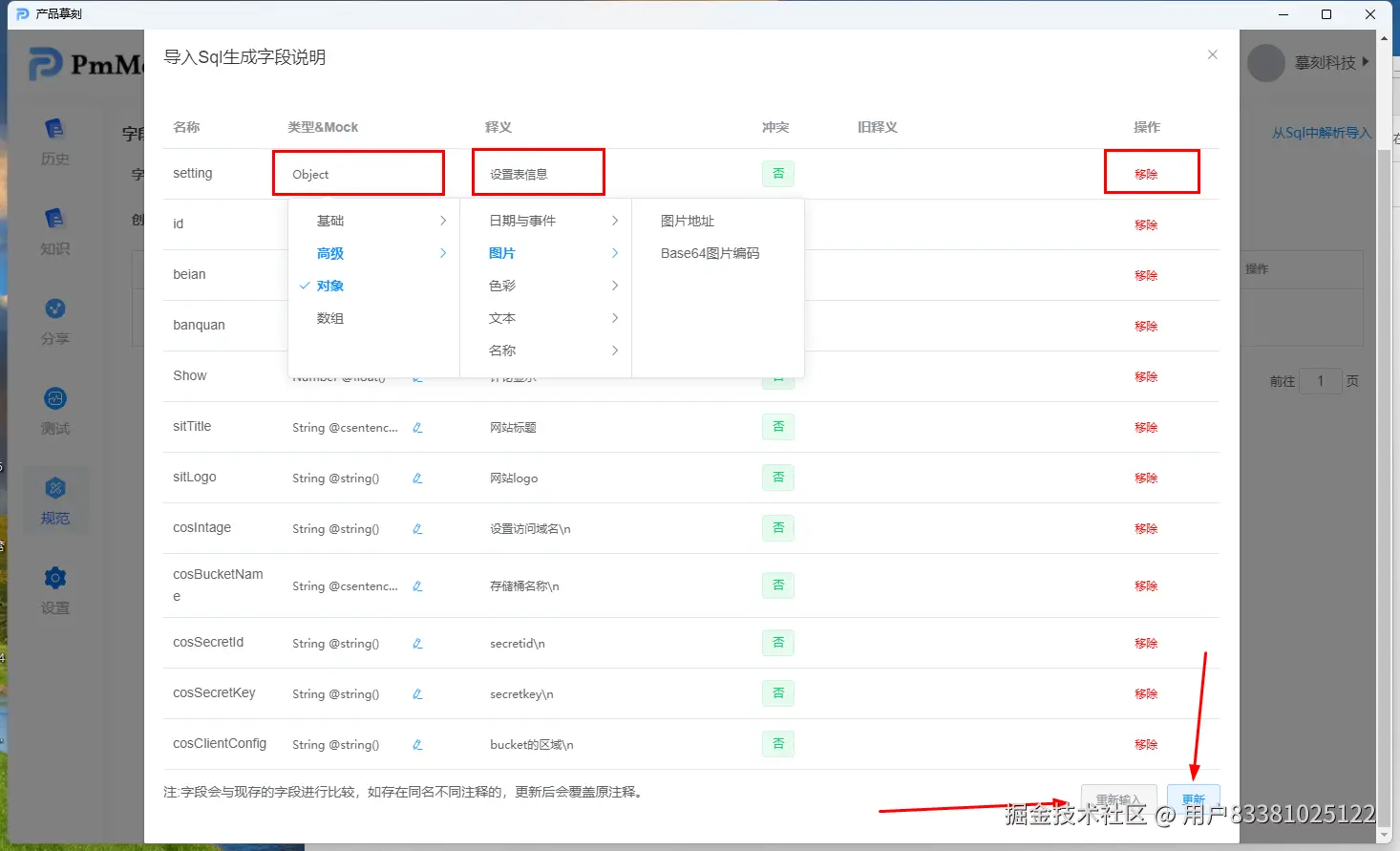Expand the 文本 mock category
The image size is (1400, 851).
(545, 318)
